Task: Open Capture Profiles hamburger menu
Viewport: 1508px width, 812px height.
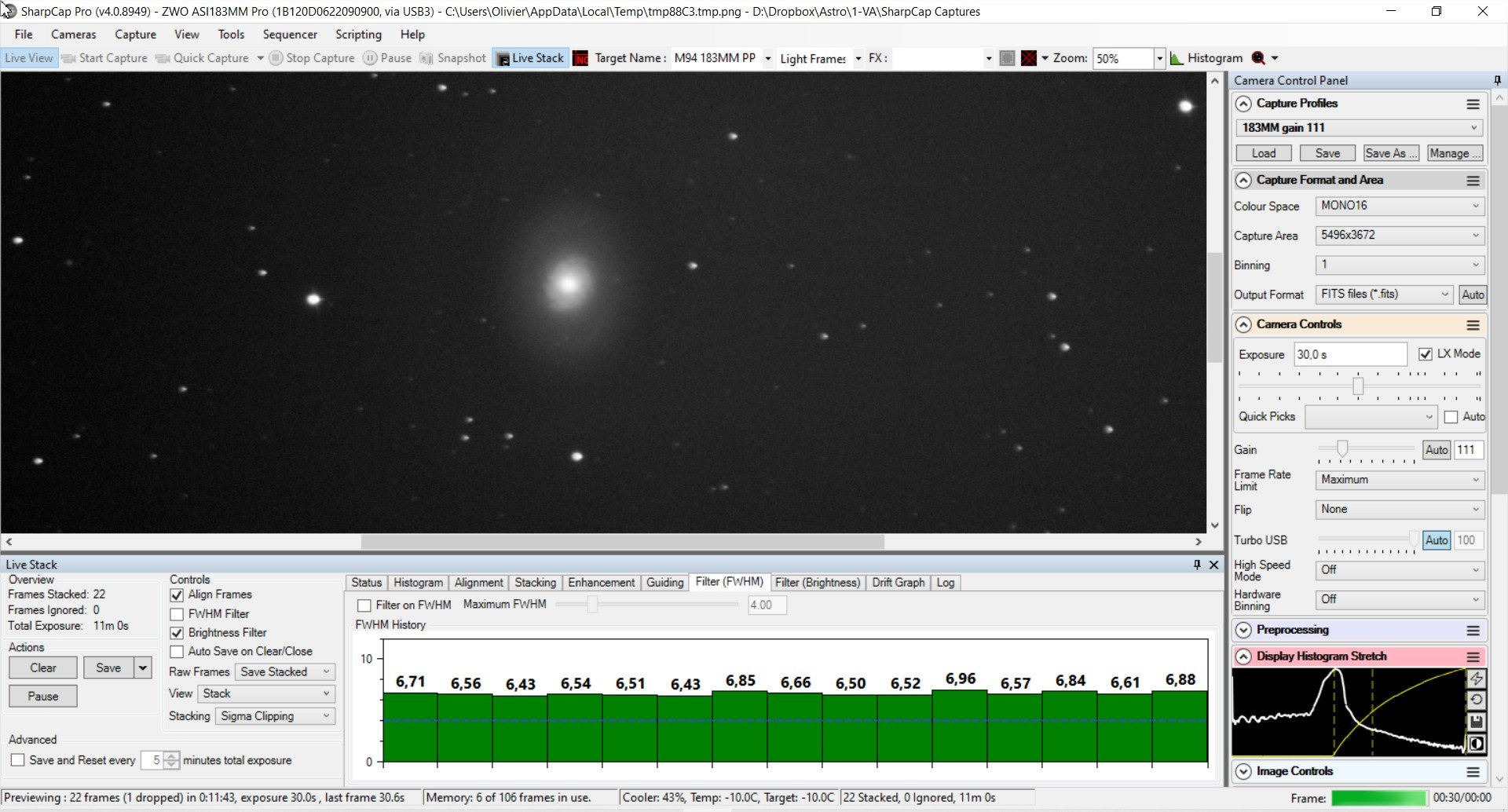Action: pyautogui.click(x=1473, y=104)
